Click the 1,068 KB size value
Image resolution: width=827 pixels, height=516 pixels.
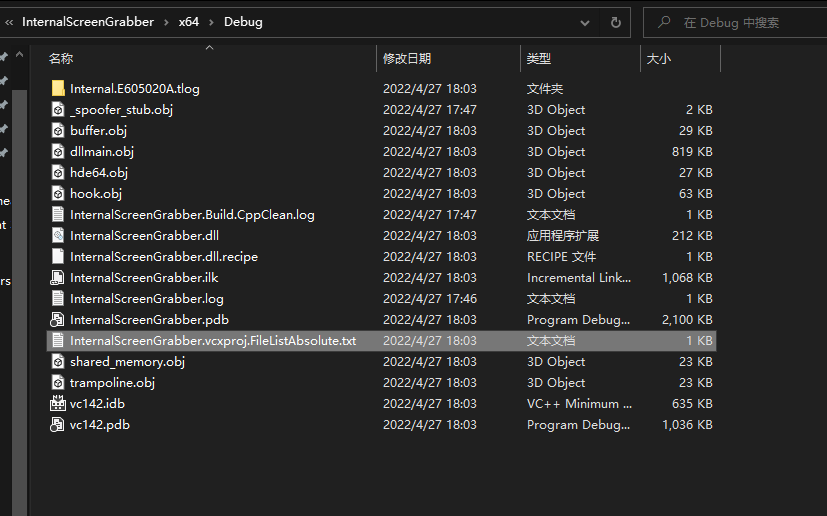pos(687,278)
